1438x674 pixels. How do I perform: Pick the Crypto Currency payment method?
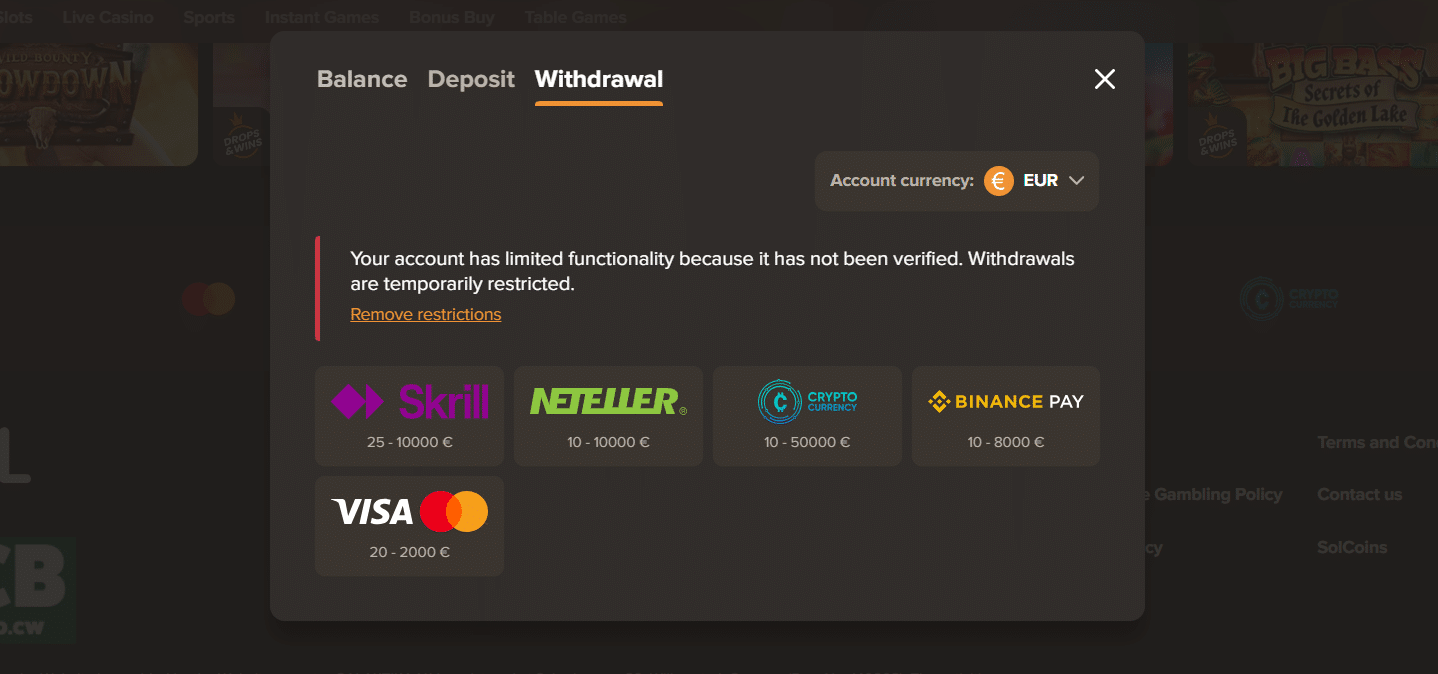point(806,415)
